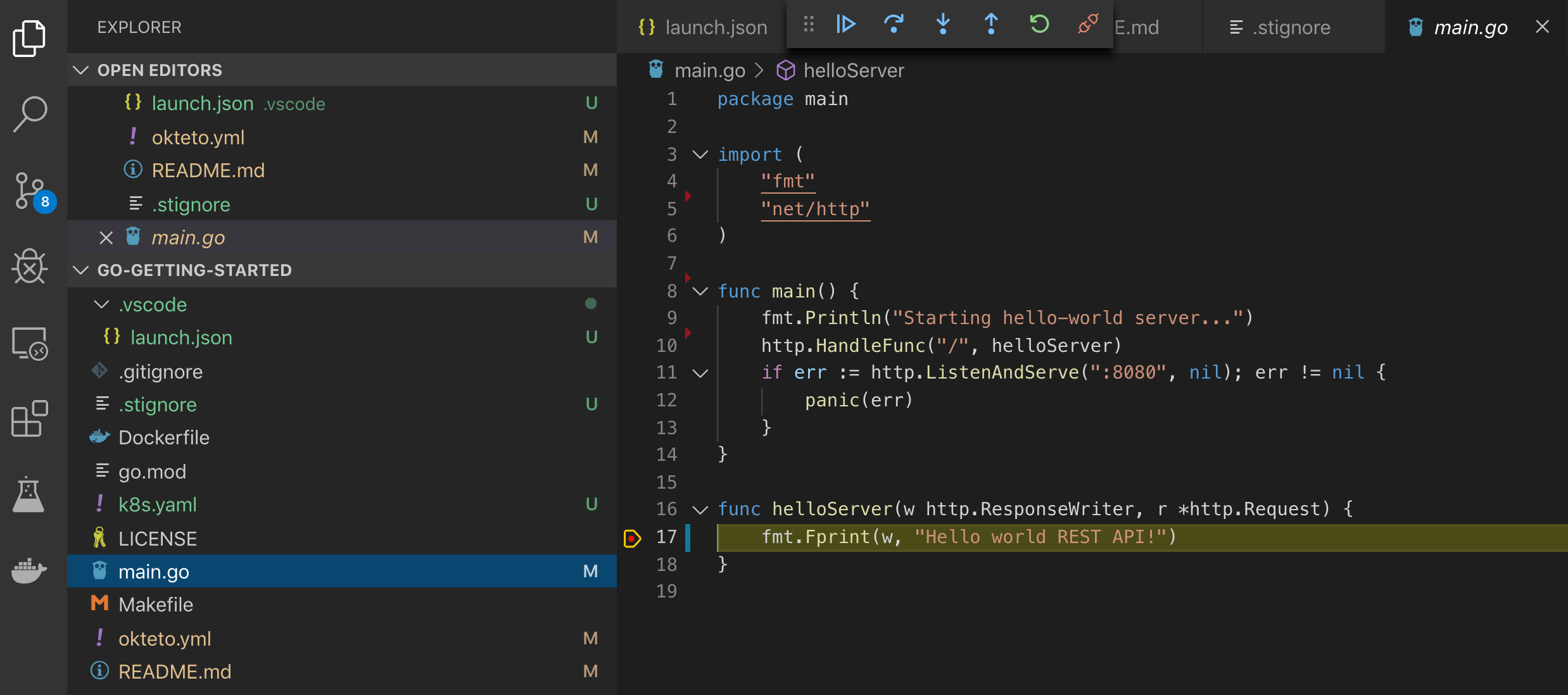The image size is (1568, 695).
Task: Collapse the import block on line 3
Action: [x=700, y=154]
